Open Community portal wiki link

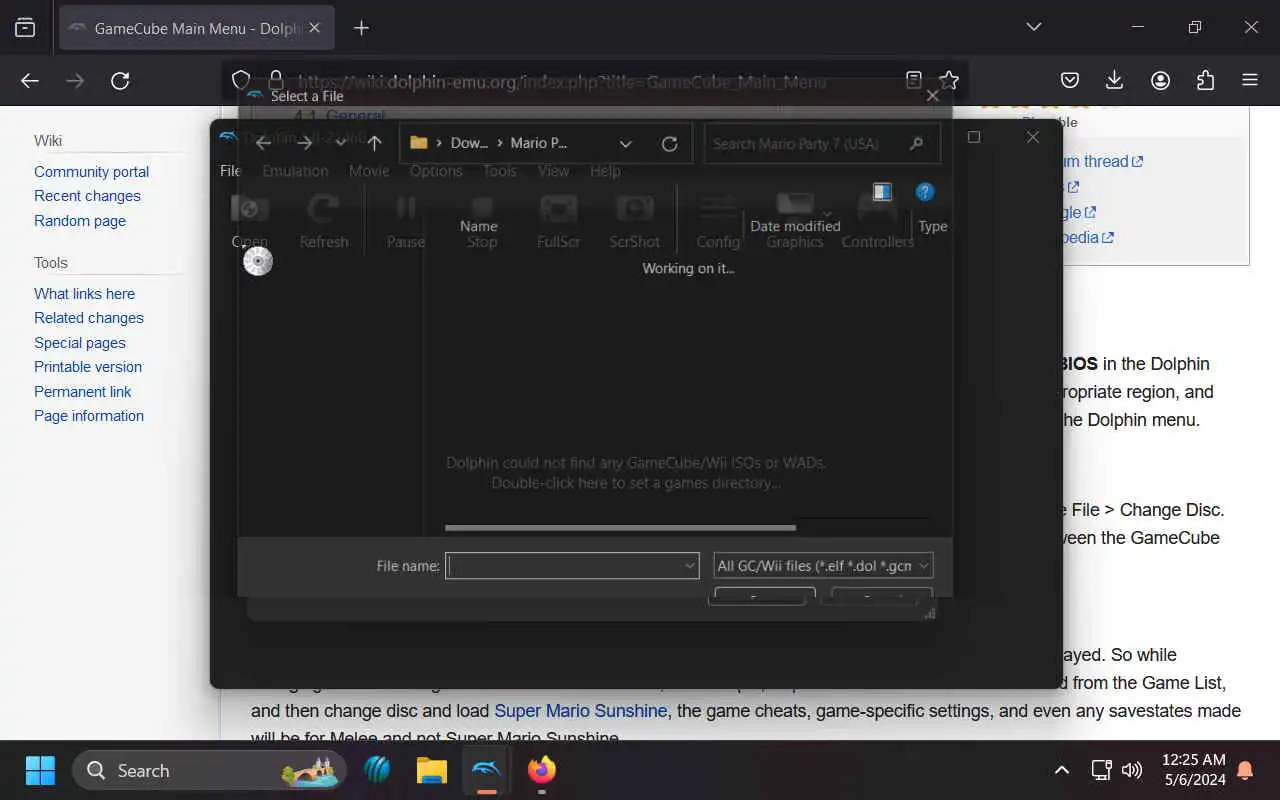tap(91, 172)
